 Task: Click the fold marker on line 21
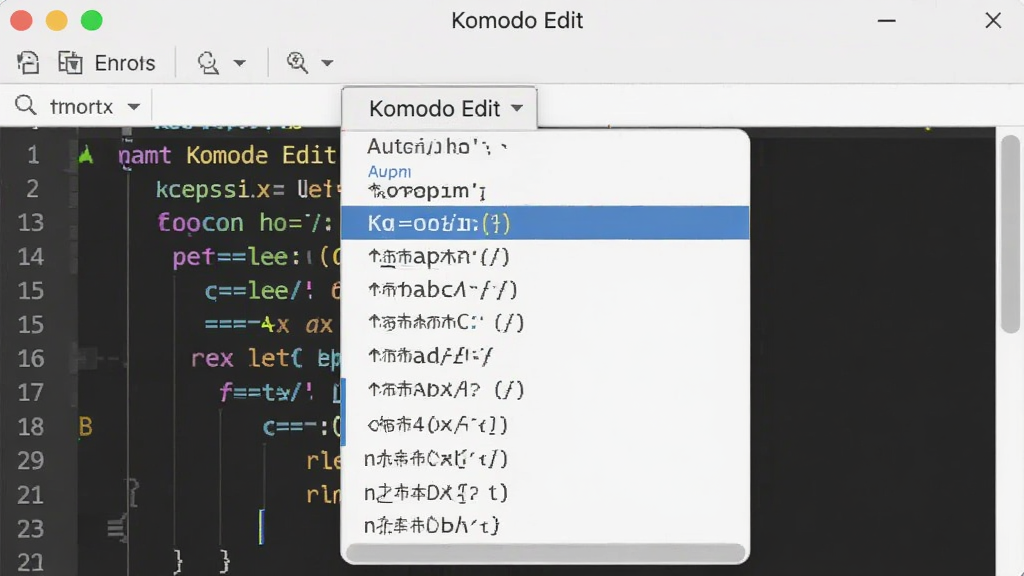[133, 493]
